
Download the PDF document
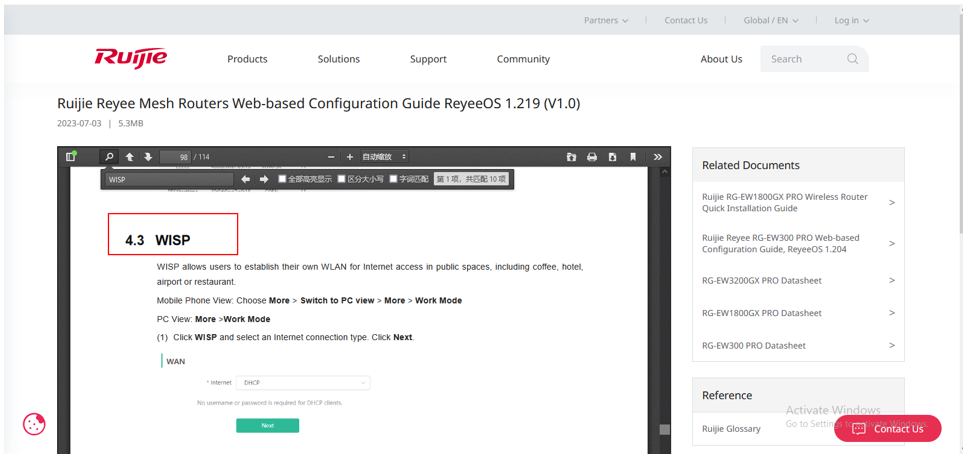612,157
